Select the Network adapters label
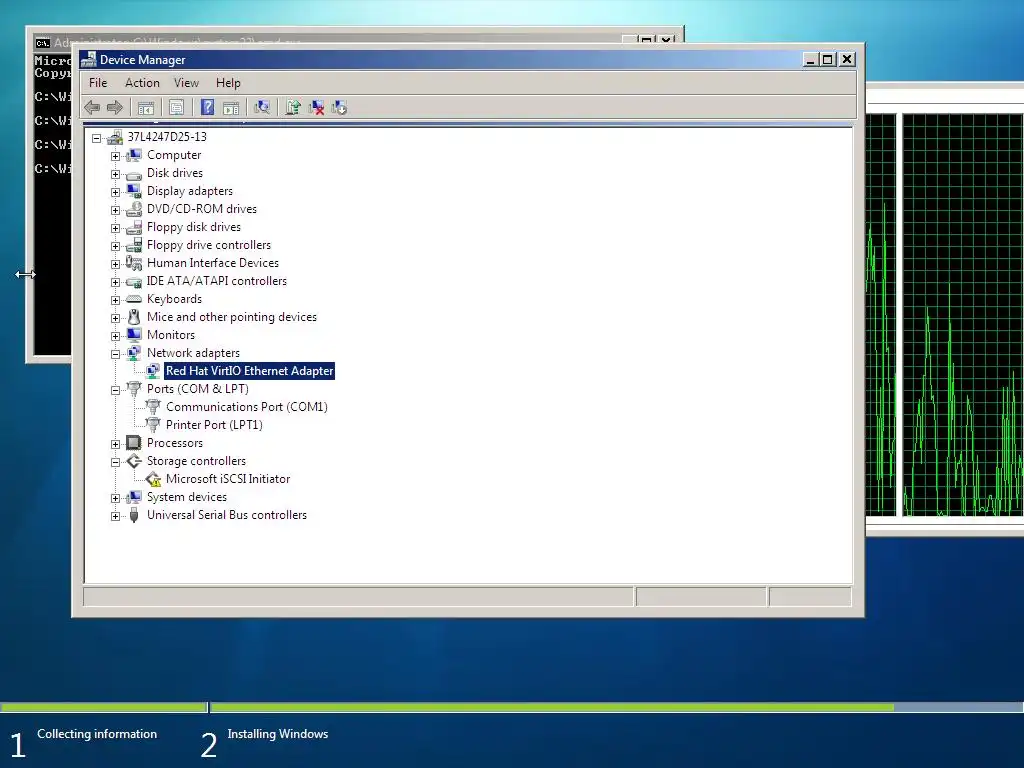This screenshot has height=768, width=1024. point(193,353)
